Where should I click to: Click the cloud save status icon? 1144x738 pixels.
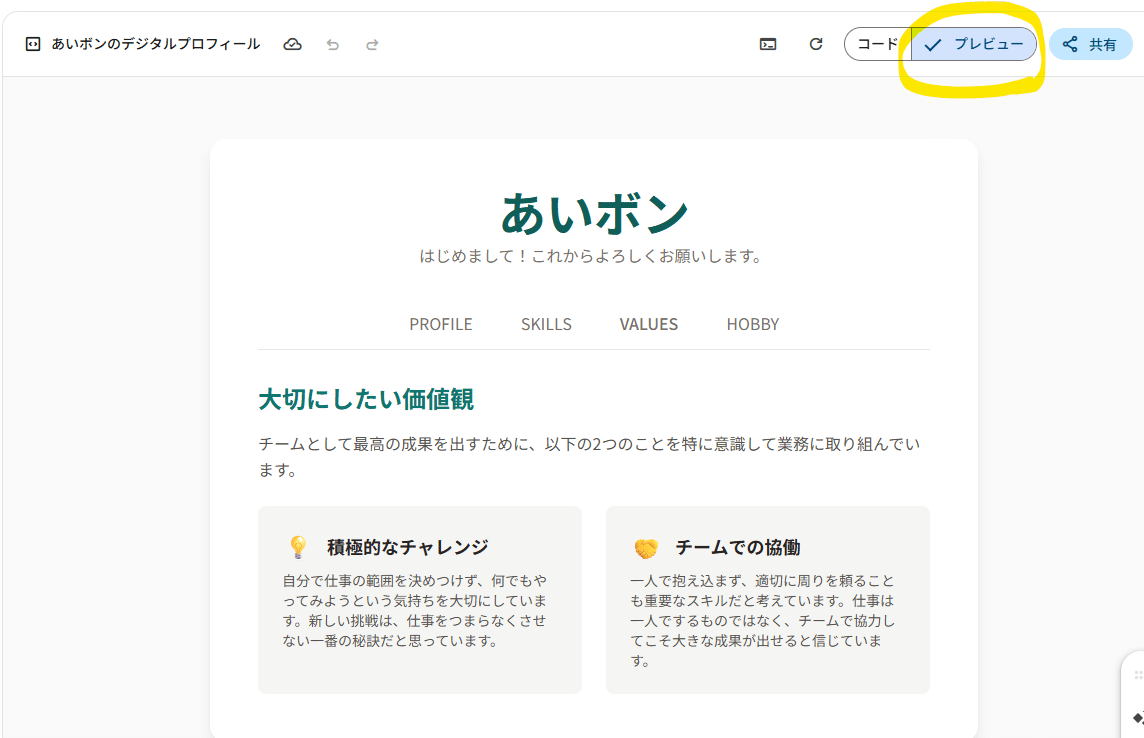292,44
